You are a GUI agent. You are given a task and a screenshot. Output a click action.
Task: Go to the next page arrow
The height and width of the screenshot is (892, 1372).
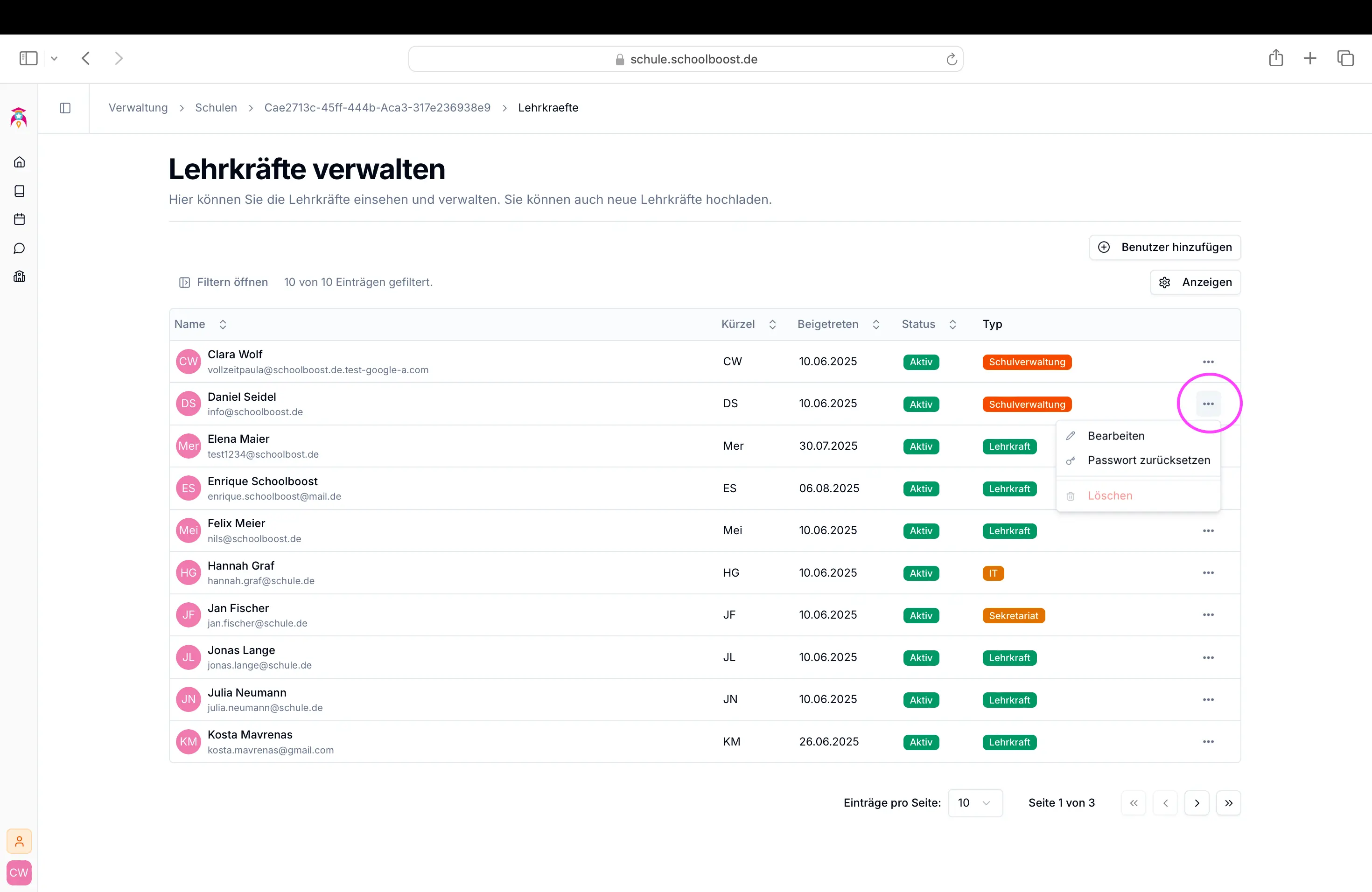(x=1197, y=803)
